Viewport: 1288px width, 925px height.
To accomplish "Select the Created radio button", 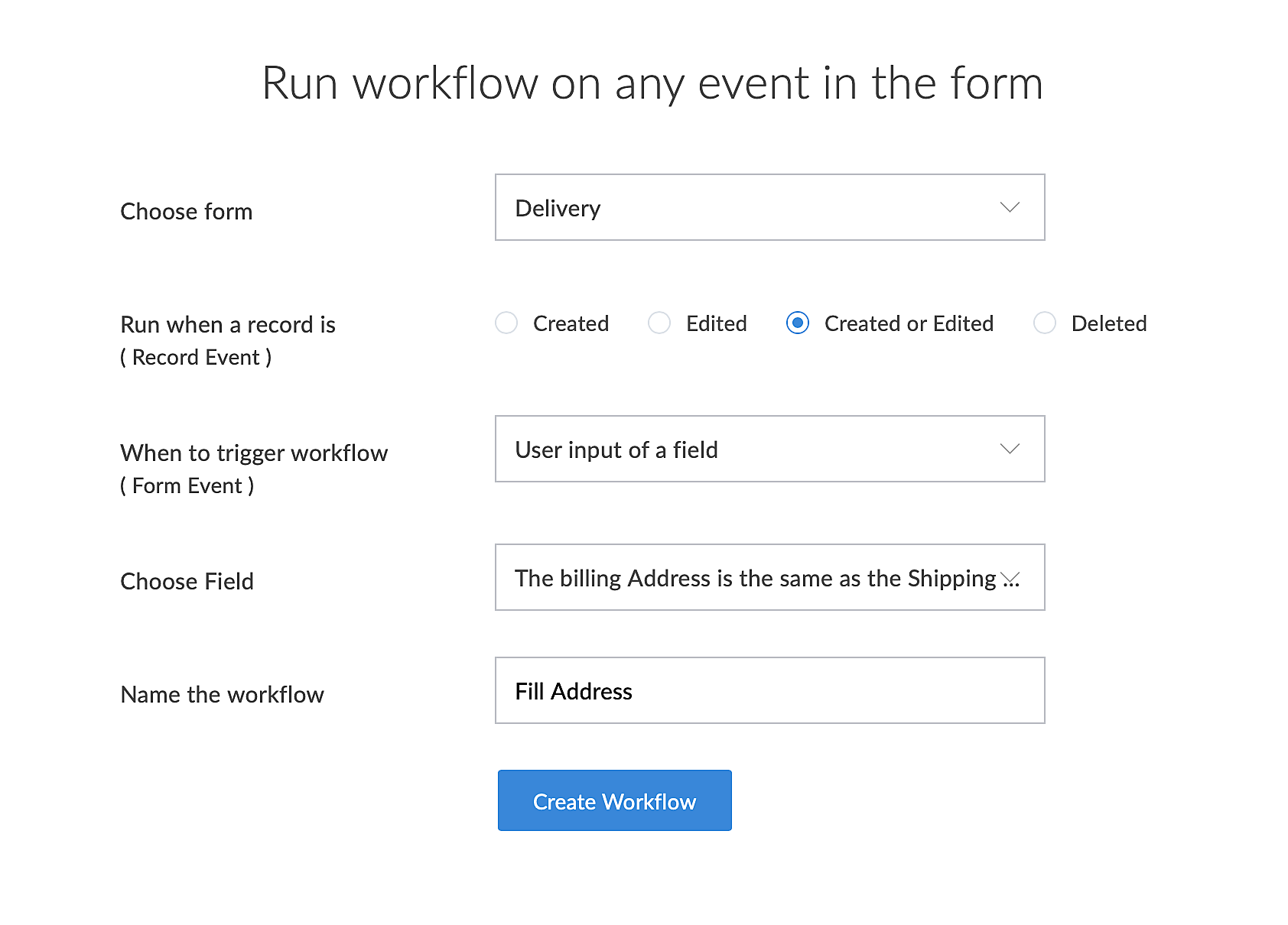I will [506, 323].
